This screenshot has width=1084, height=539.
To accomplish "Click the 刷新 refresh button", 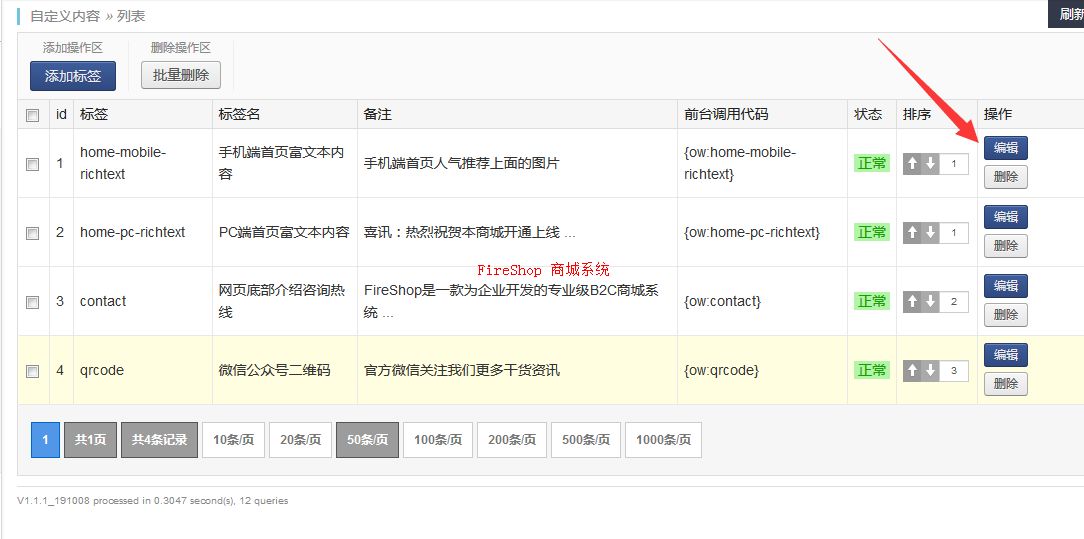I will 1067,15.
